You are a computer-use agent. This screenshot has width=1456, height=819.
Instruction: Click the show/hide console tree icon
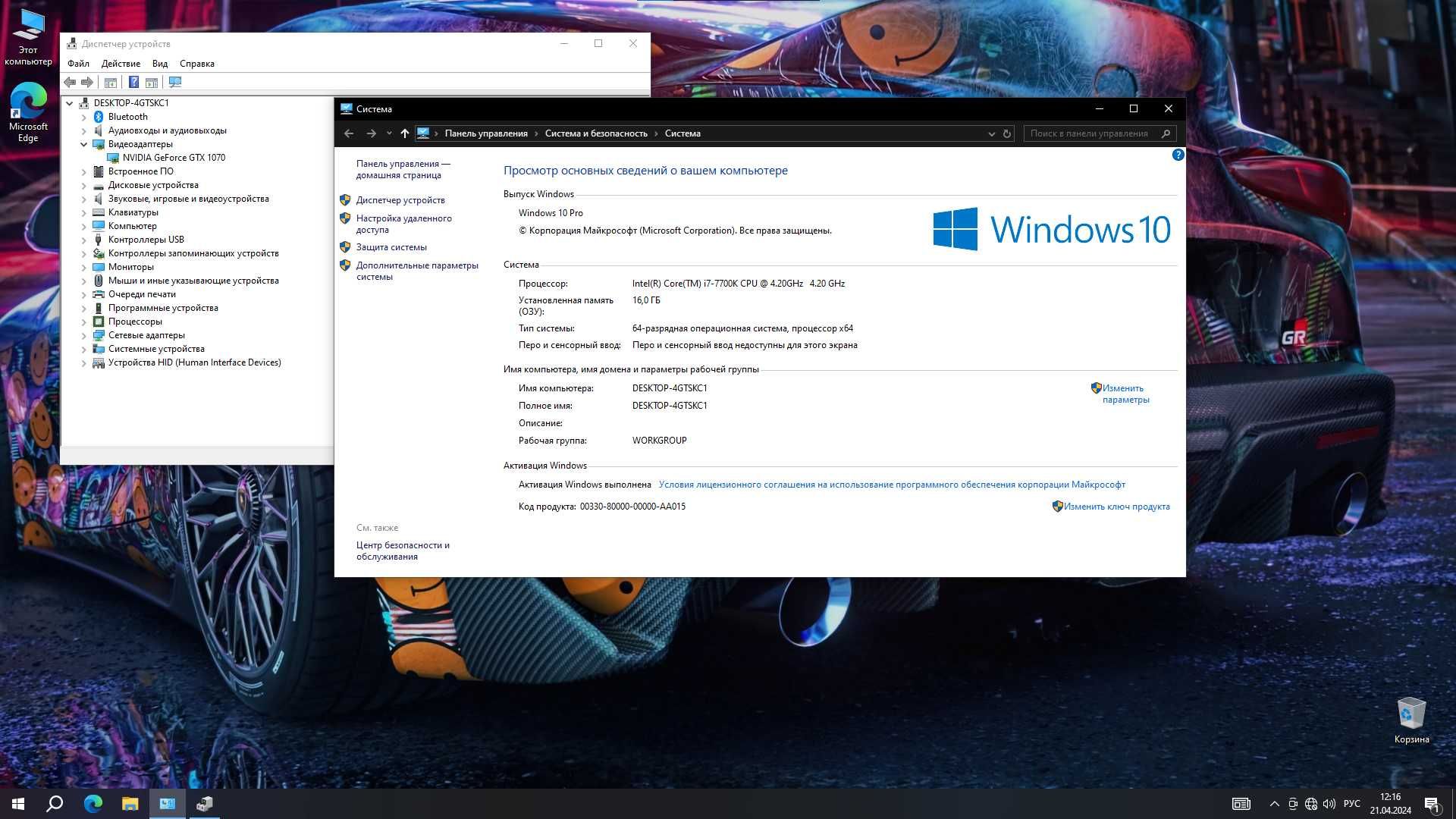click(x=111, y=82)
